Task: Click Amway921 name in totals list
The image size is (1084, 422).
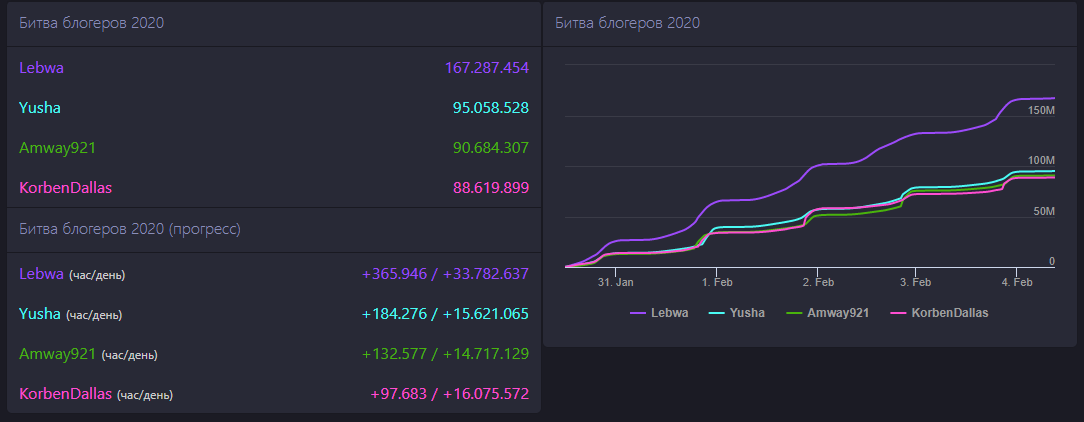Action: click(x=57, y=148)
